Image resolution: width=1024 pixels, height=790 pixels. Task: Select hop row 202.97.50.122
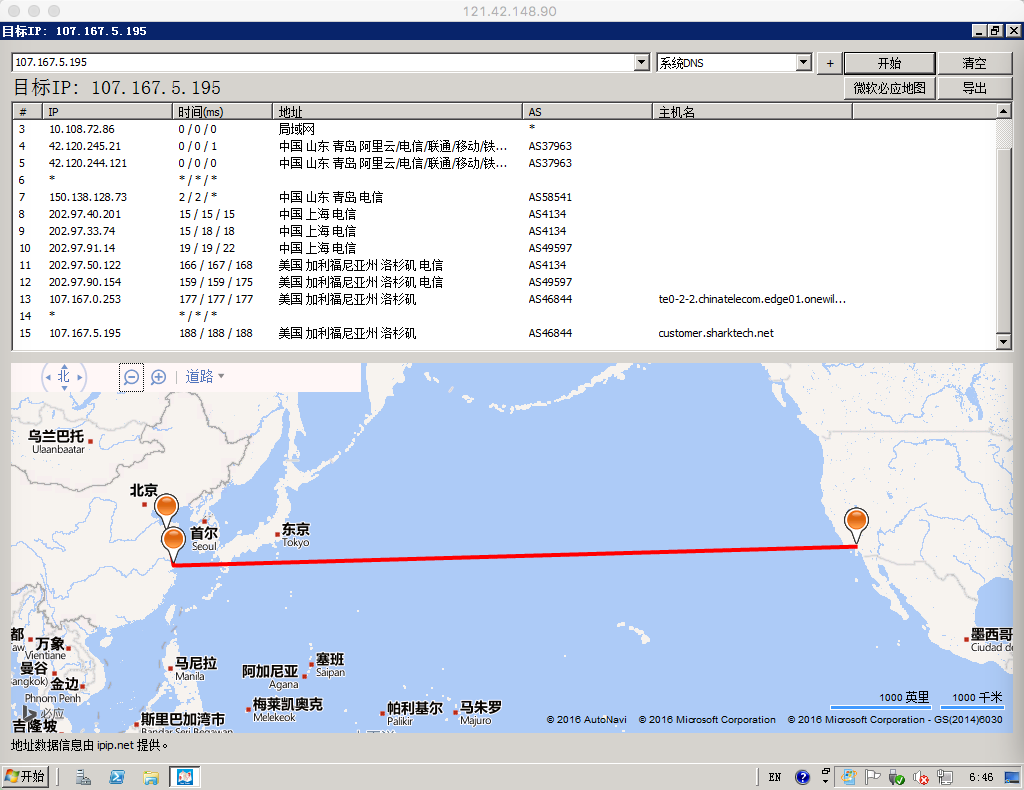[504, 265]
